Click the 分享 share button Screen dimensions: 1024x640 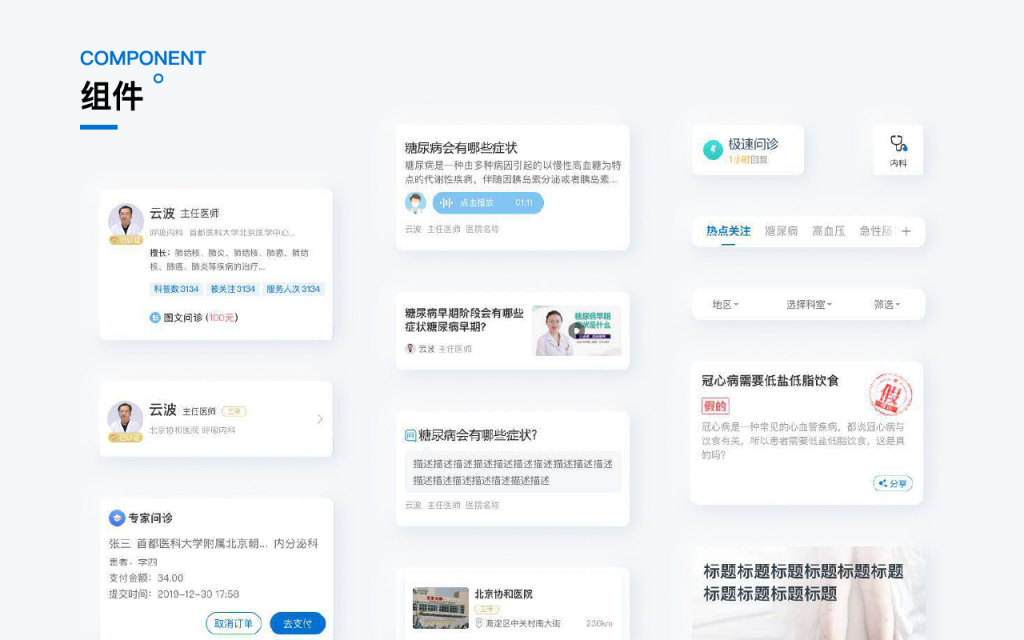tap(892, 483)
